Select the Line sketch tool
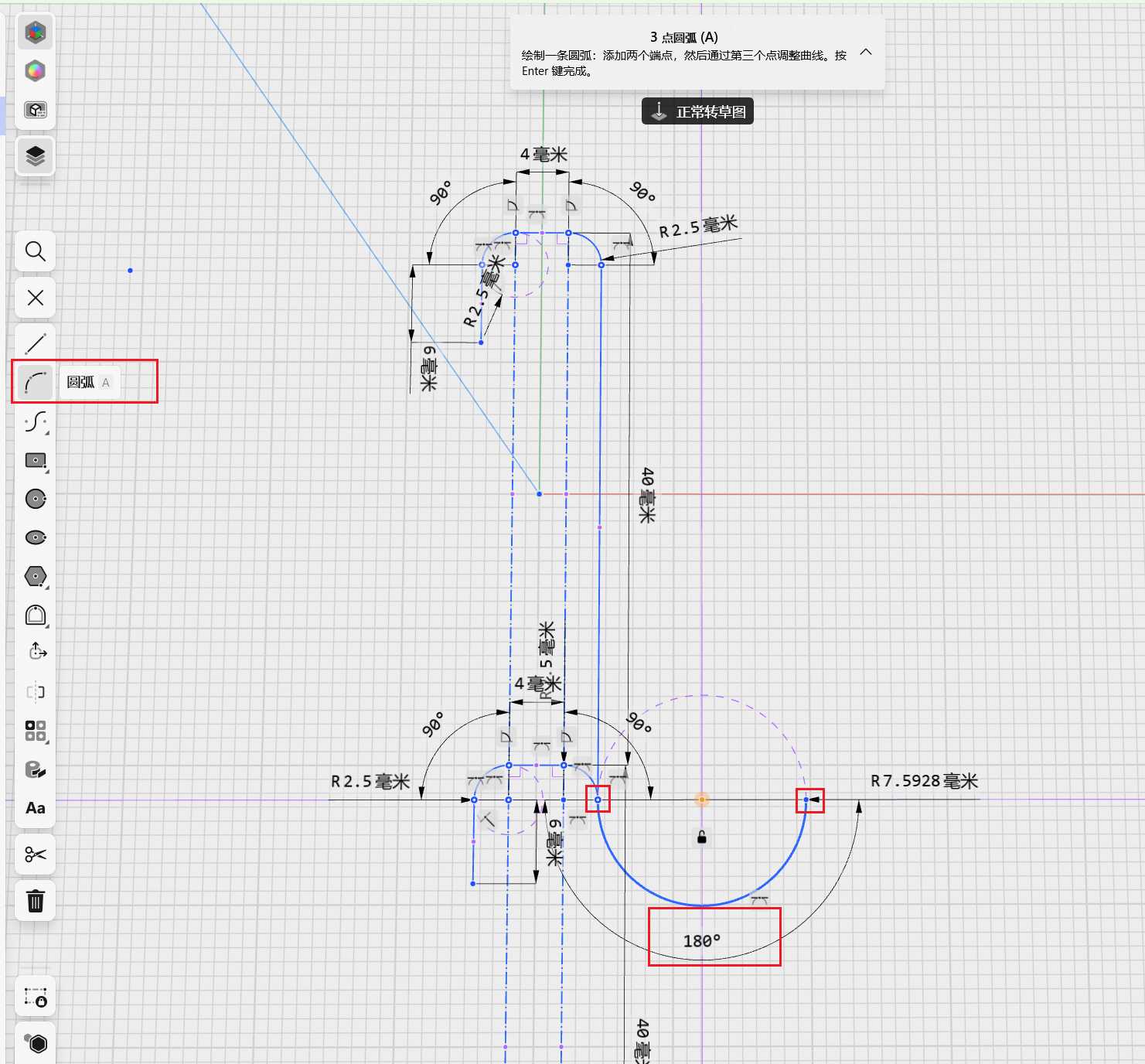Viewport: 1145px width, 1064px height. (x=36, y=344)
